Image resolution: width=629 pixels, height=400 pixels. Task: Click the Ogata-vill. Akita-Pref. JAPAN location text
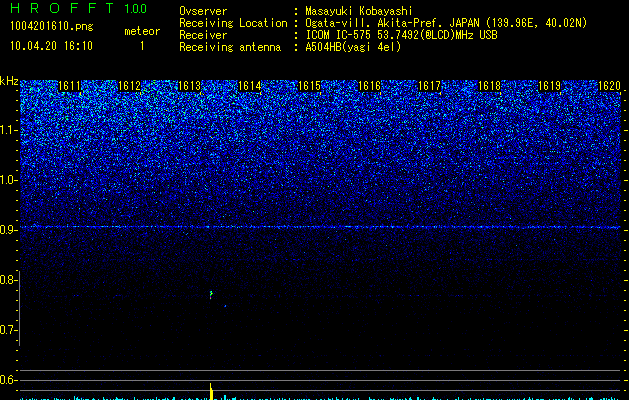point(446,23)
